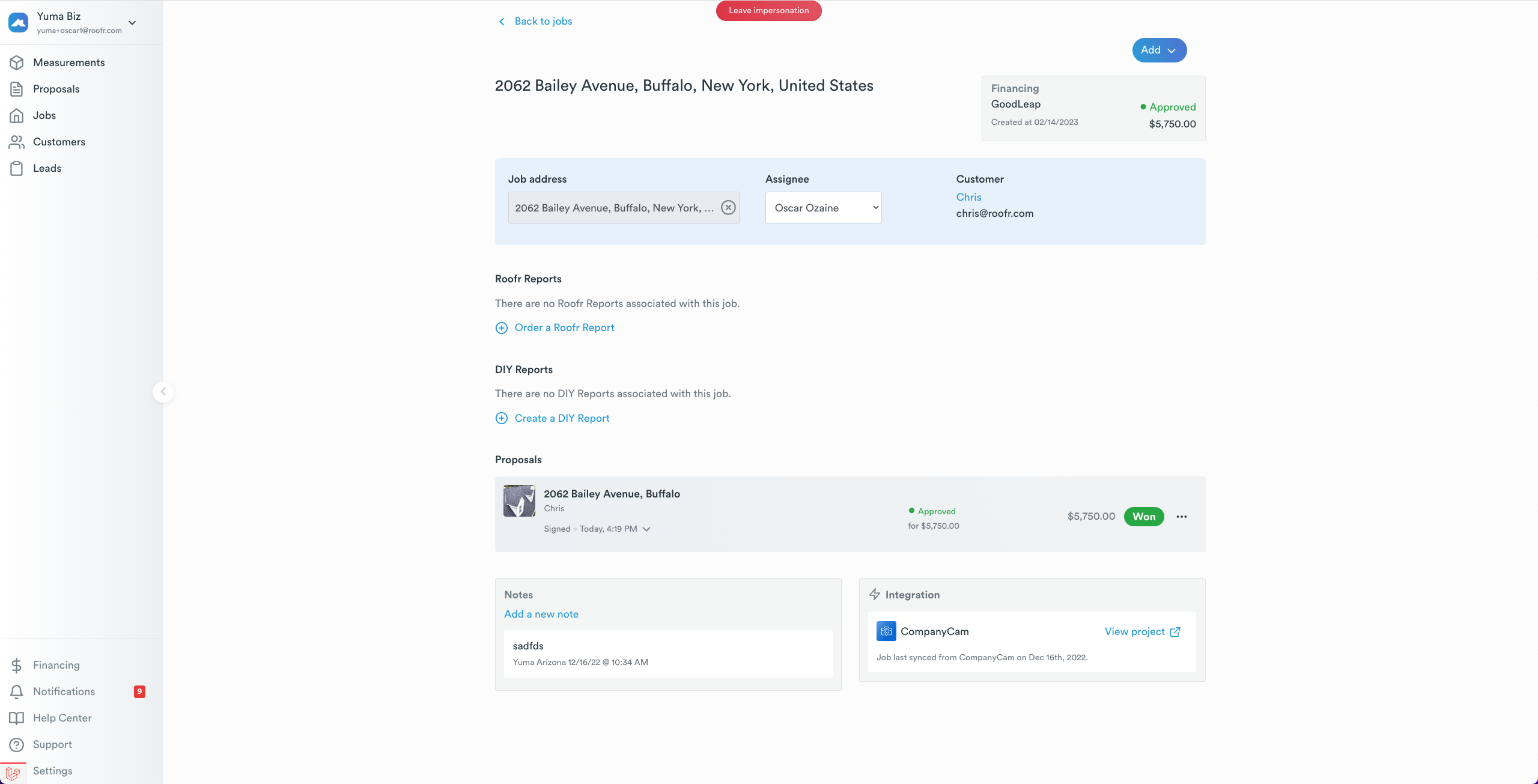Click the plus icon for Order Roofr Report

[x=502, y=328]
